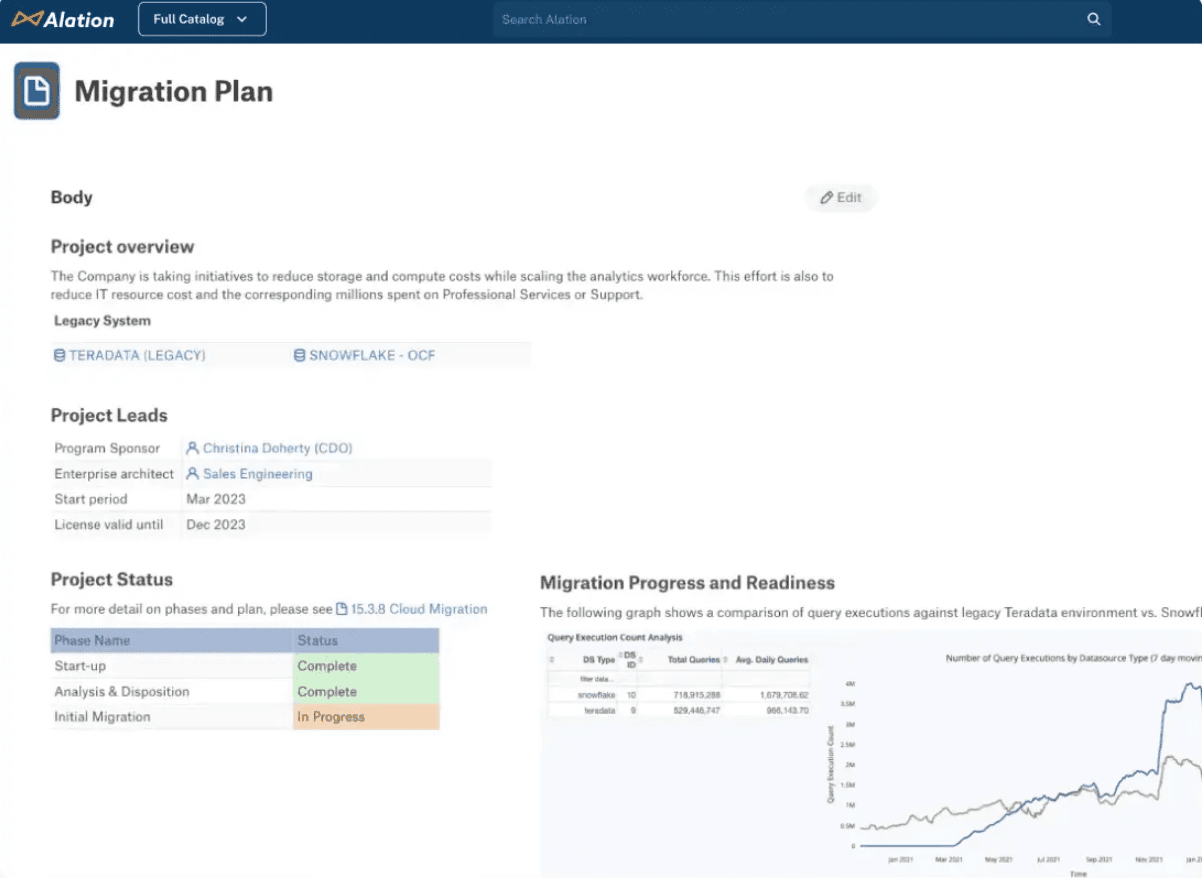1202x878 pixels.
Task: Open Christina Doherty (CDO) profile link
Action: tap(270, 448)
